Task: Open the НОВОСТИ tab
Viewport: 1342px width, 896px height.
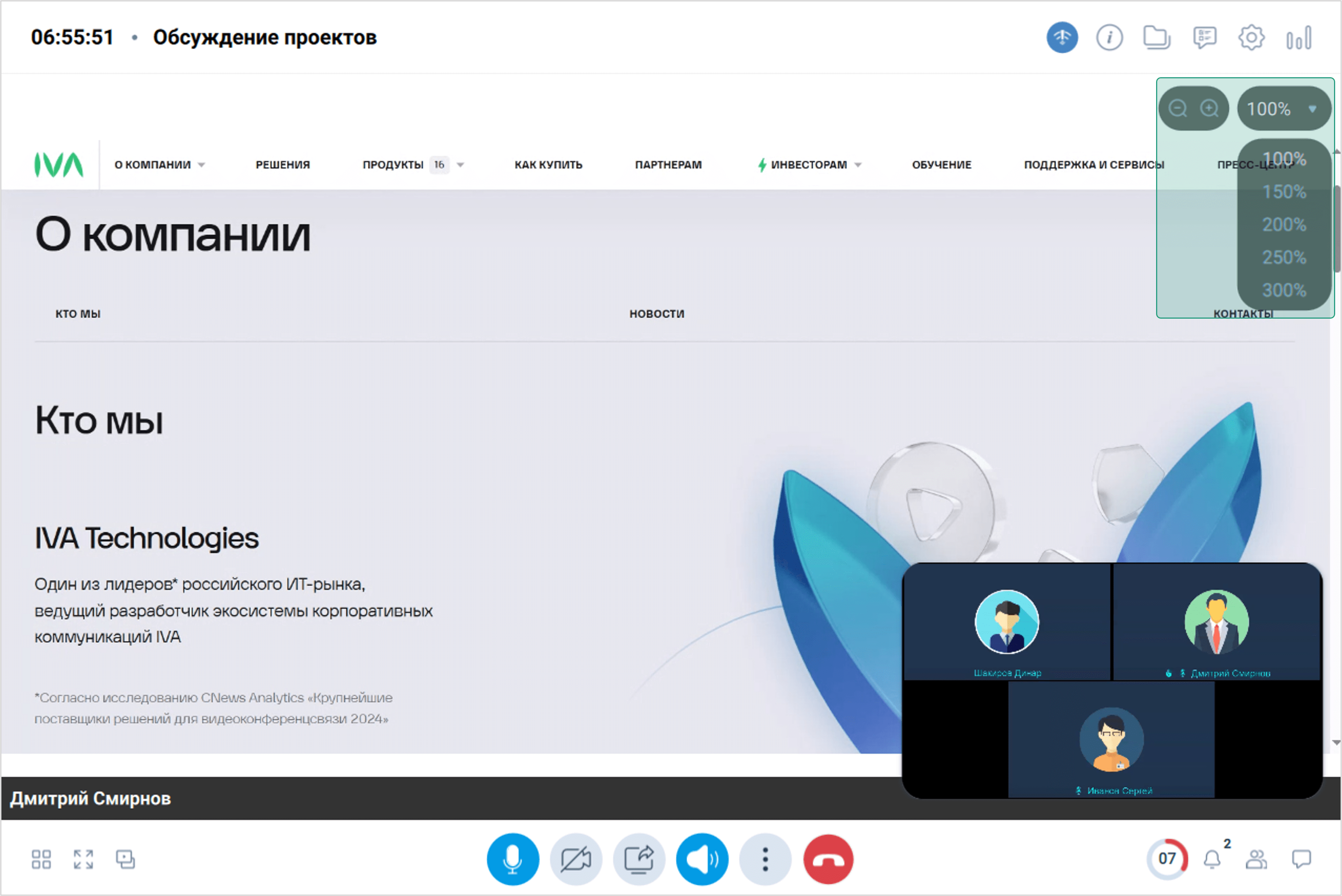Action: pos(657,314)
